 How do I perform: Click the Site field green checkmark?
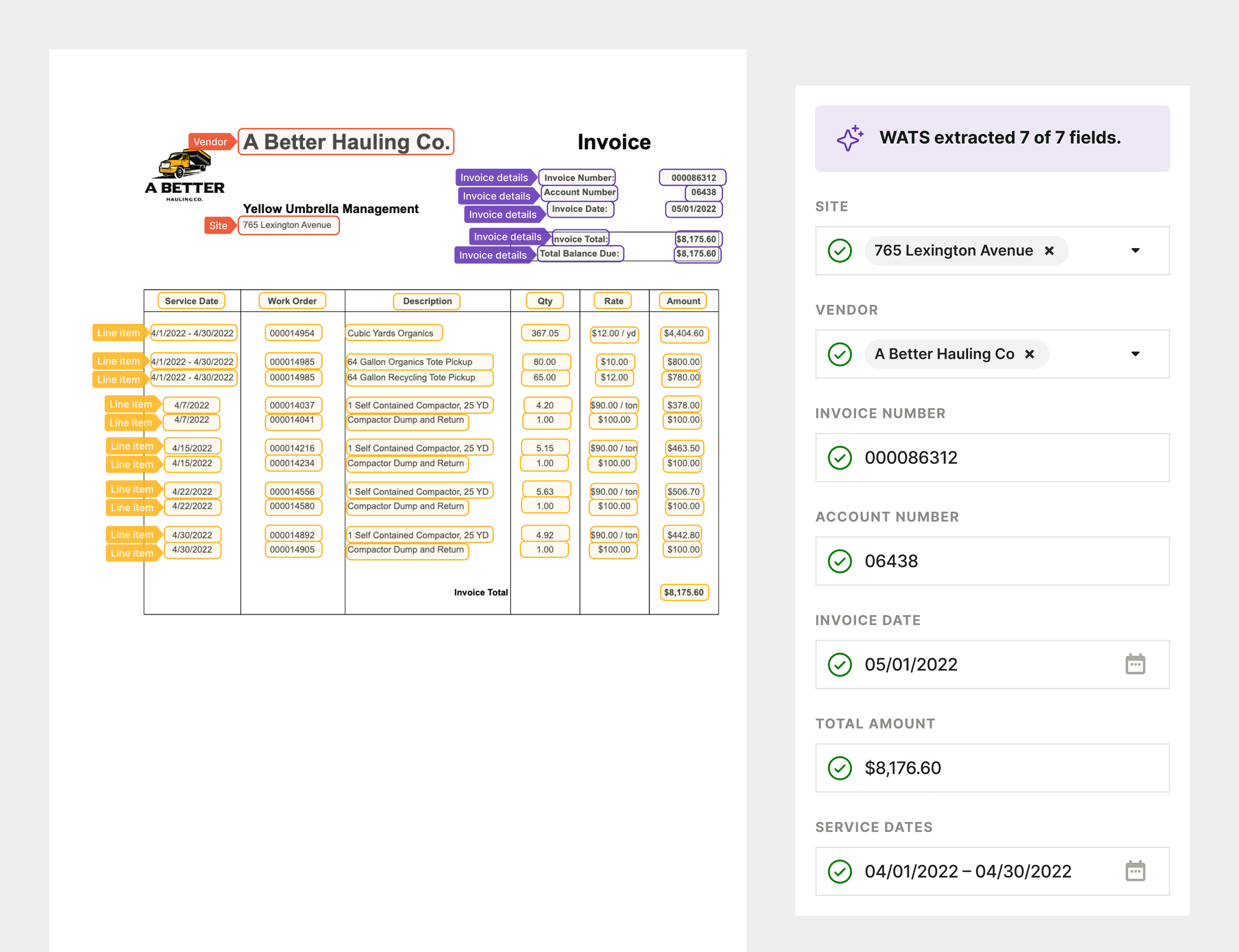tap(840, 250)
